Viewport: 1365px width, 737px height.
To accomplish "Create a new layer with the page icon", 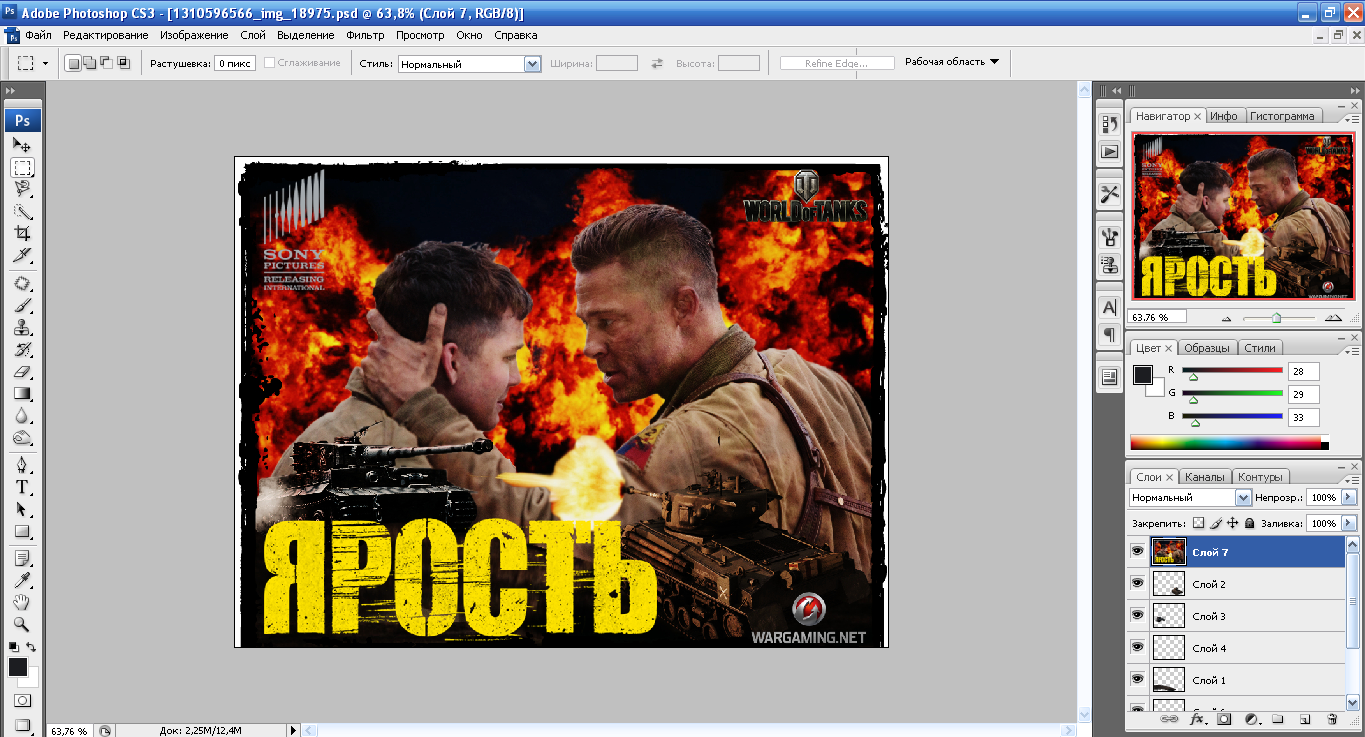I will 1304,719.
